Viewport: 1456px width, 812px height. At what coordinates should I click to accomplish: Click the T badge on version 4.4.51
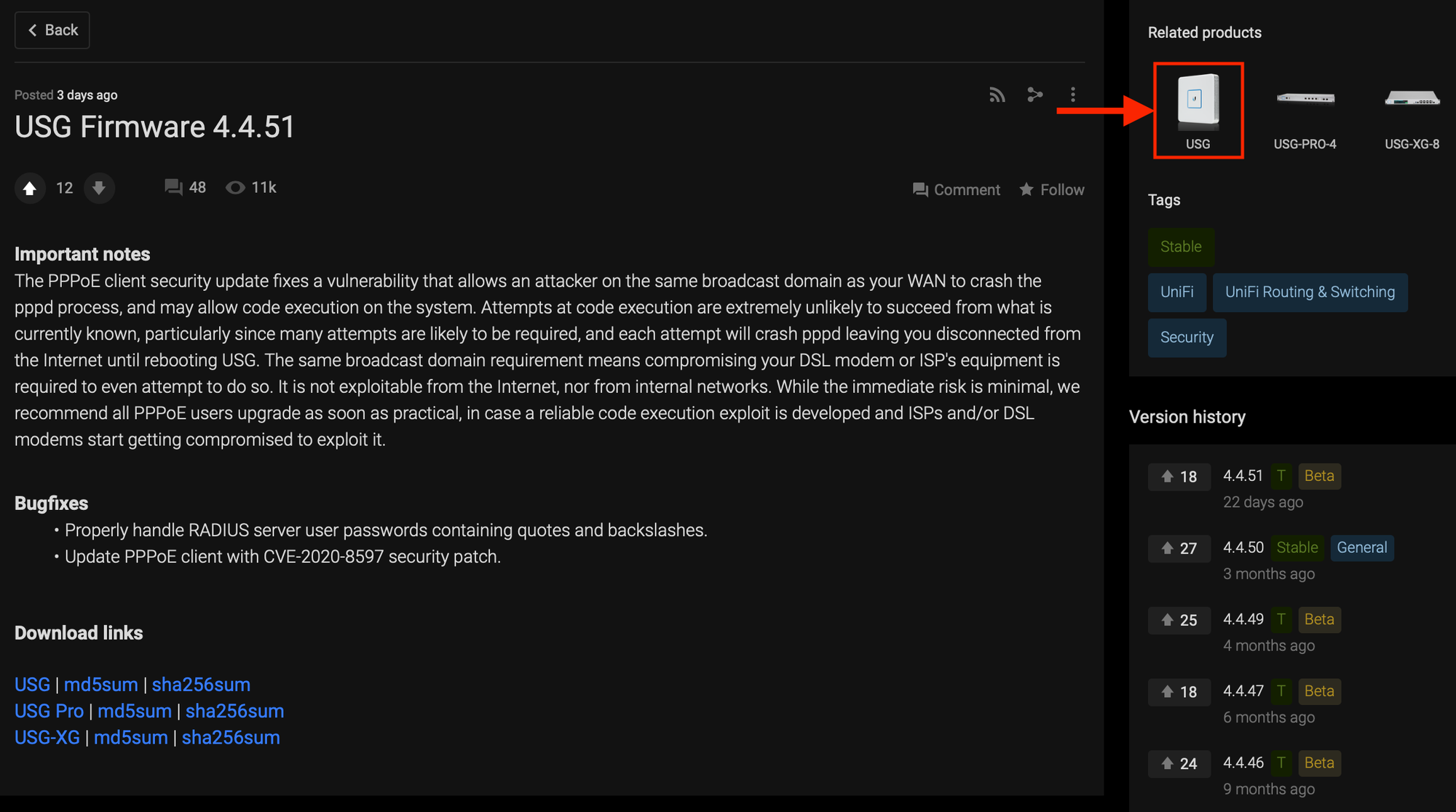[x=1281, y=476]
